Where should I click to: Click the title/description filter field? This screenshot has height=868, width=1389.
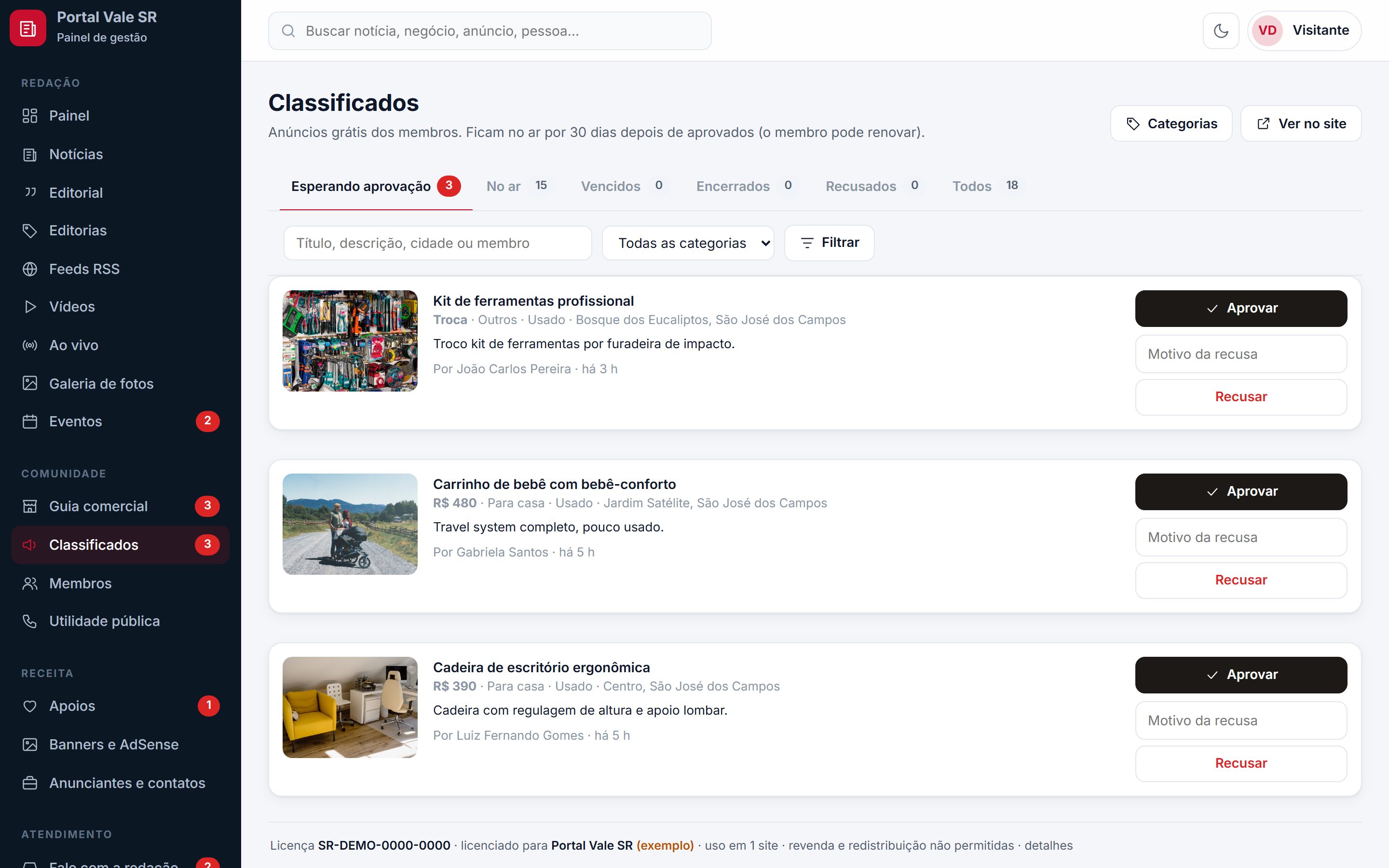pyautogui.click(x=437, y=243)
